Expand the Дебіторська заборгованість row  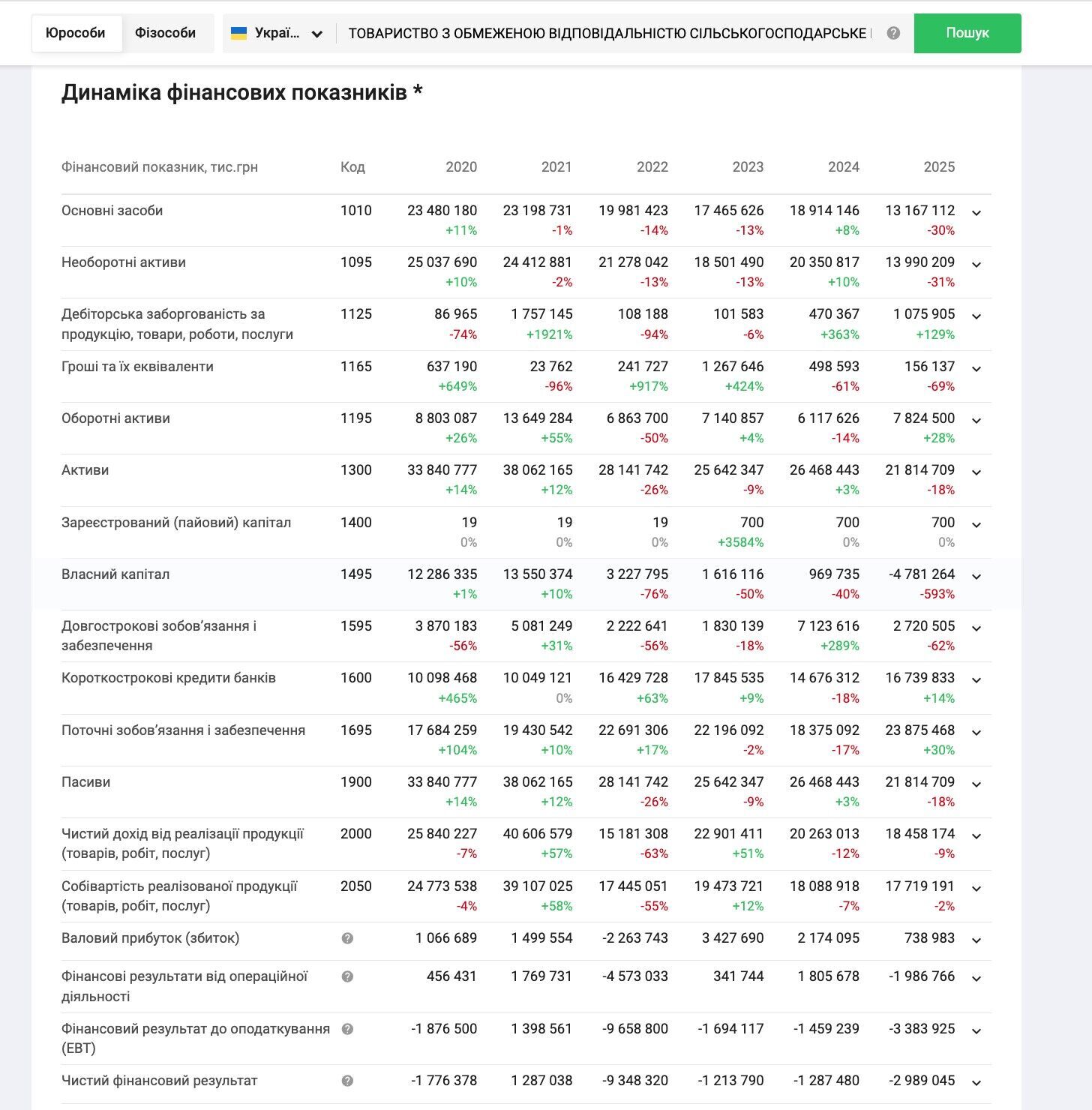pyautogui.click(x=976, y=316)
